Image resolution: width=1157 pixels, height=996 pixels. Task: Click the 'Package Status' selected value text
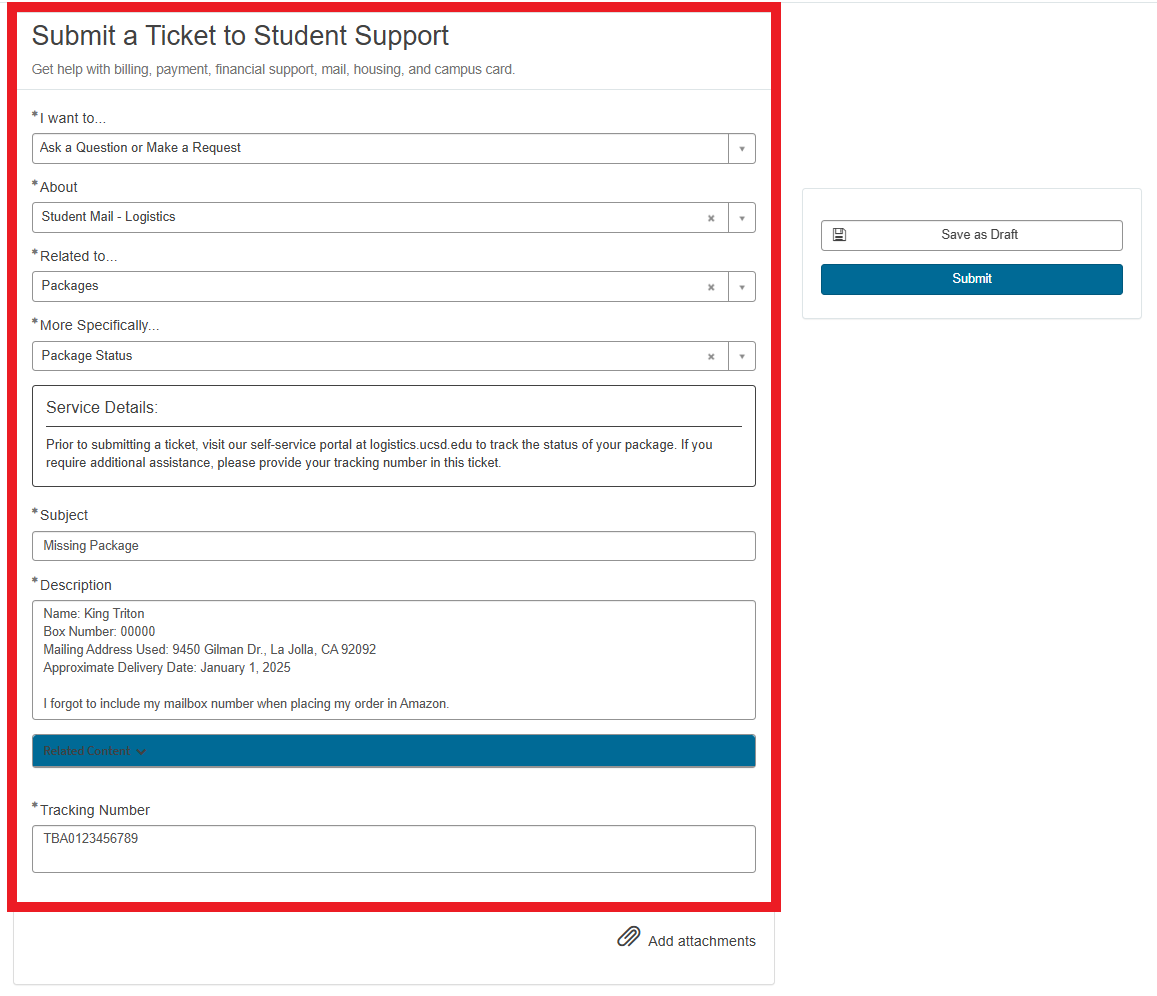tap(87, 356)
